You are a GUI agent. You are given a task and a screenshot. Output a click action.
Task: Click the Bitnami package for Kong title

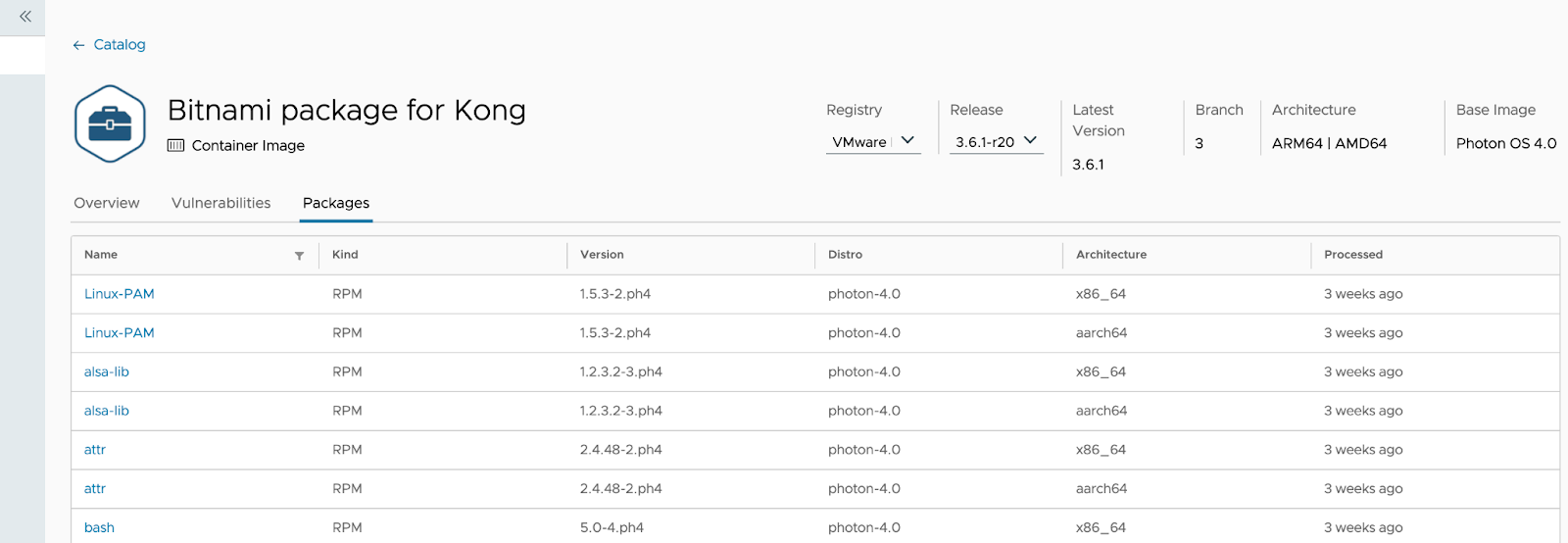pyautogui.click(x=347, y=110)
